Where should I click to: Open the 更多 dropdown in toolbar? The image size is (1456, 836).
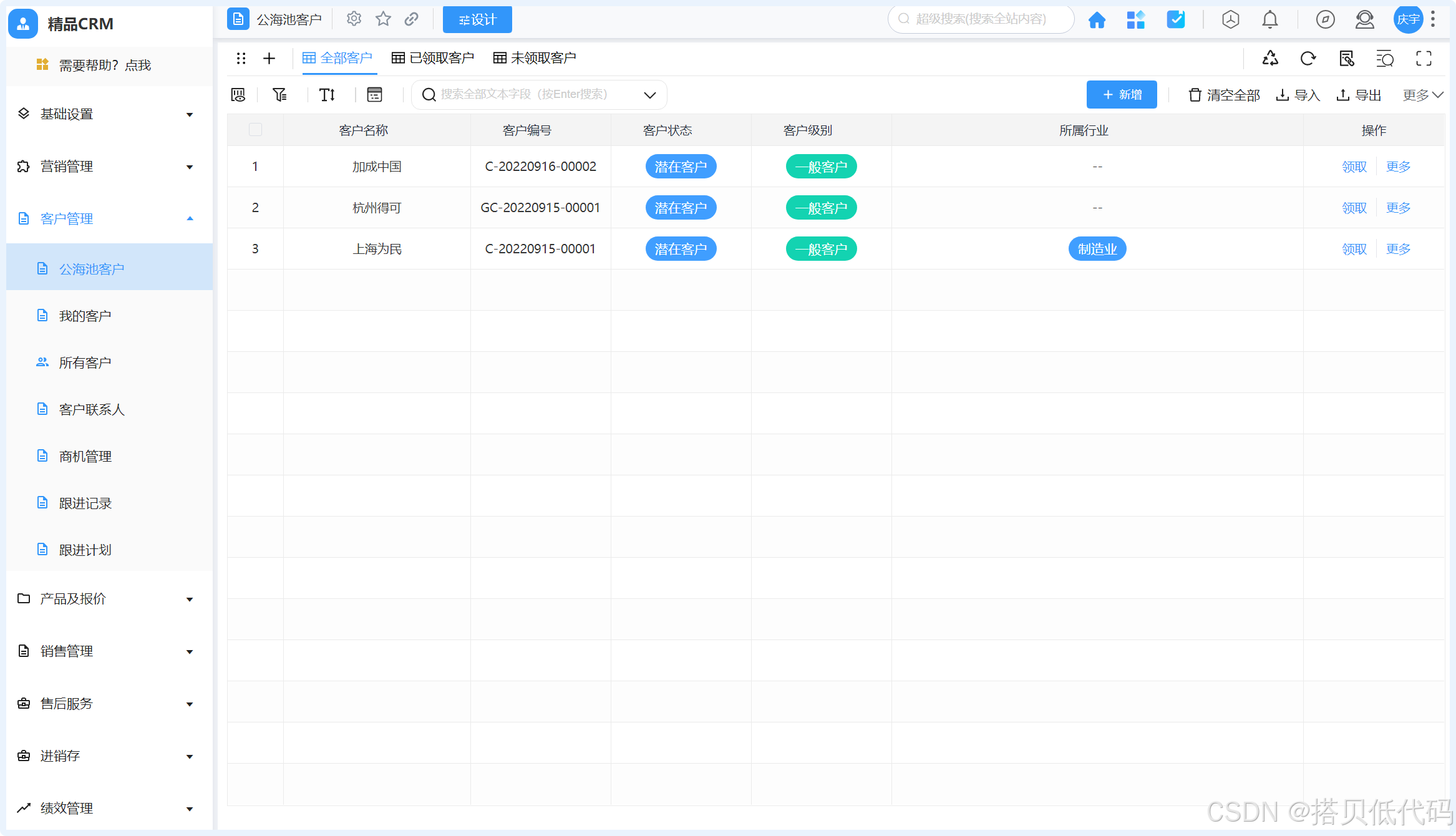1422,95
